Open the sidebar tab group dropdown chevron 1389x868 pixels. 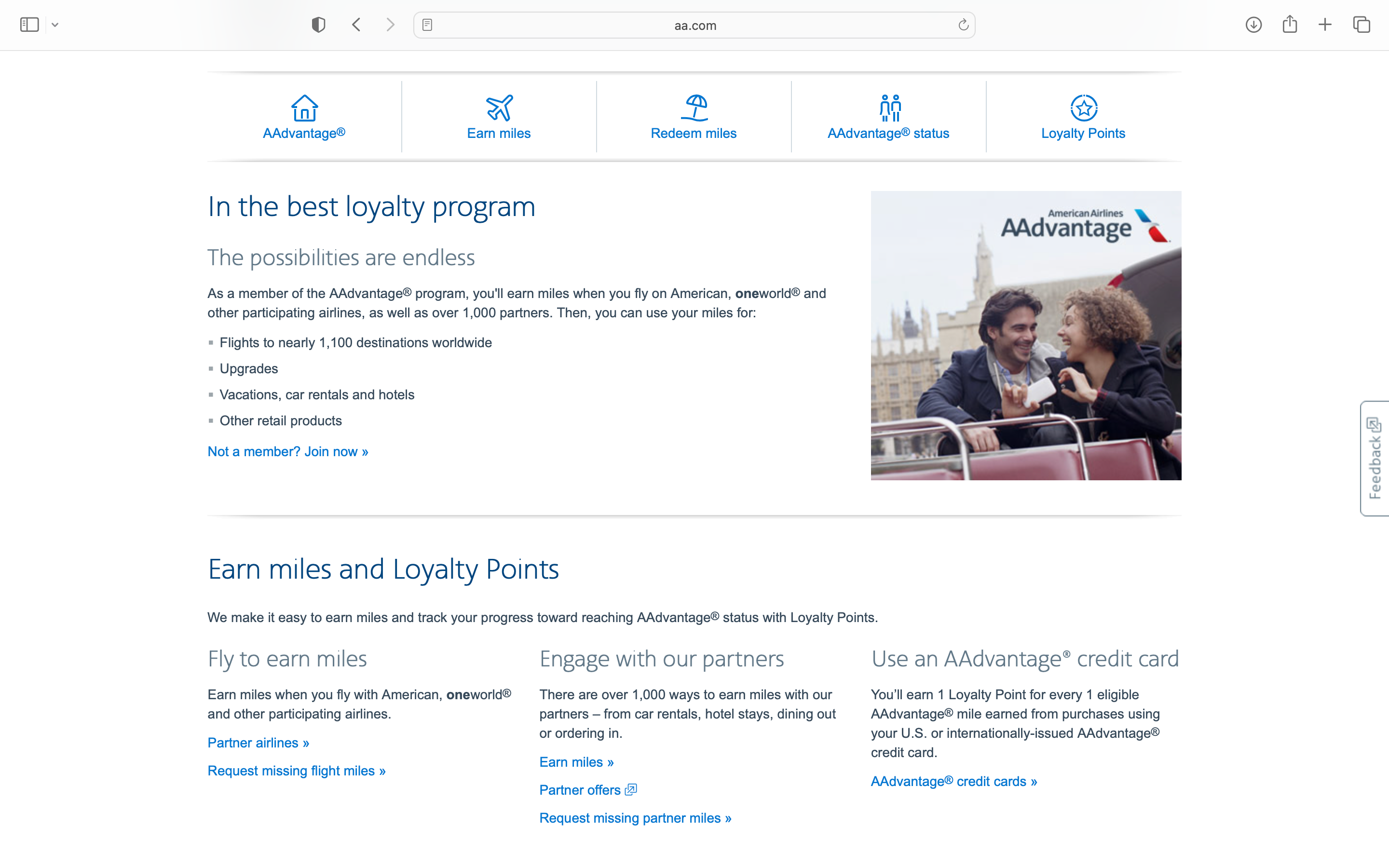55,25
